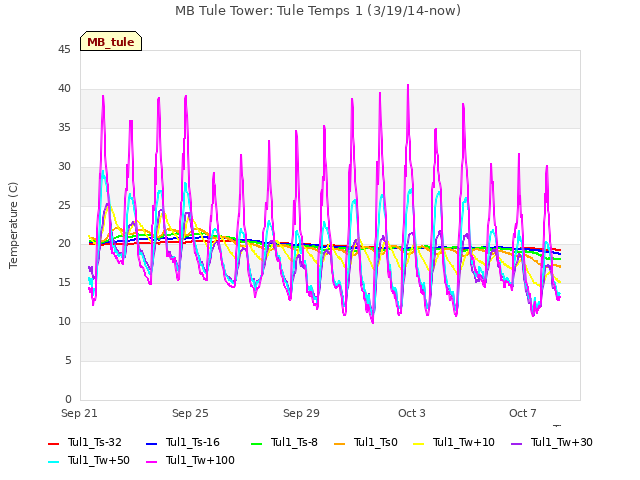
Task: Select the Tul1_Ts-16 legend label
Action: pyautogui.click(x=193, y=442)
